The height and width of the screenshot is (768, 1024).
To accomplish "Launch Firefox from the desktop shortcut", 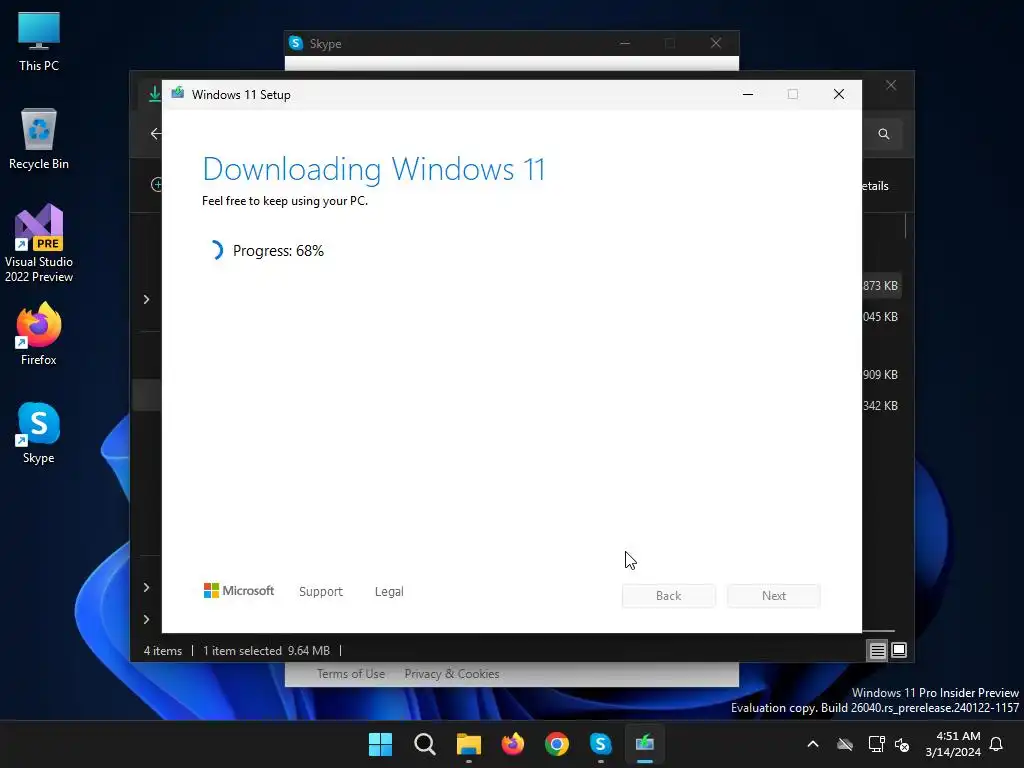I will point(39,334).
